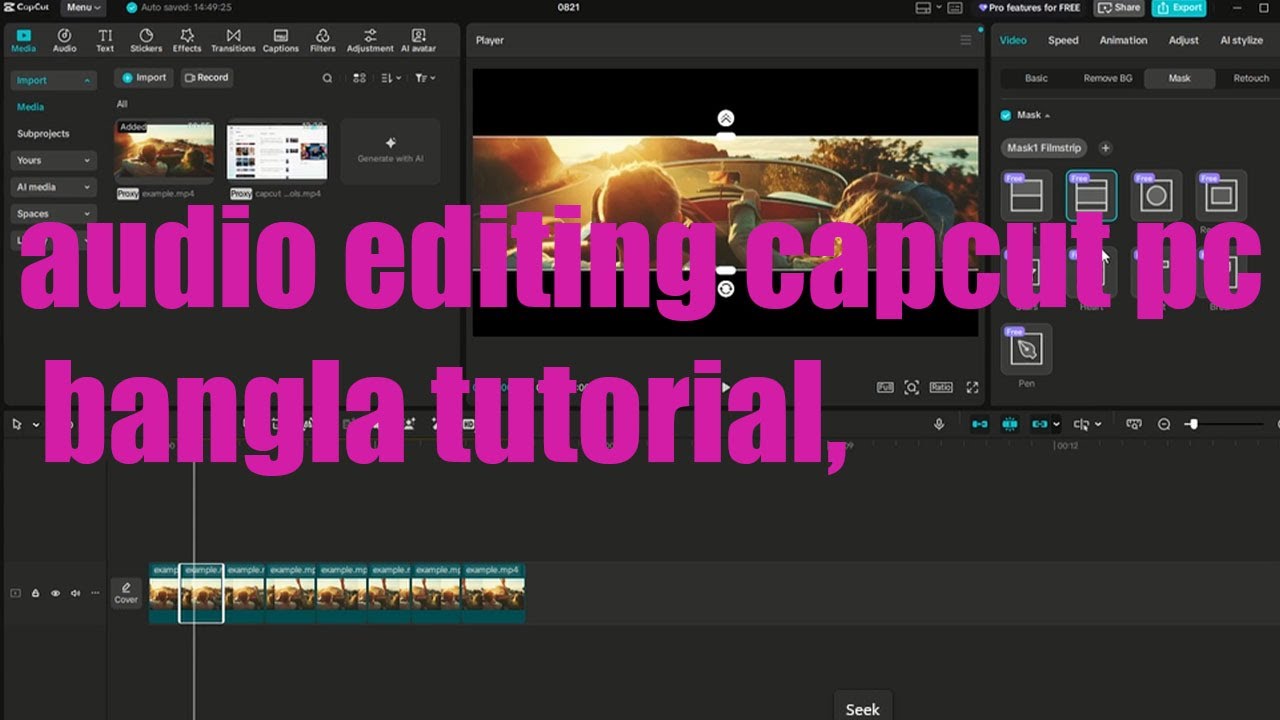Click the player focus/scan frame icon

click(911, 387)
